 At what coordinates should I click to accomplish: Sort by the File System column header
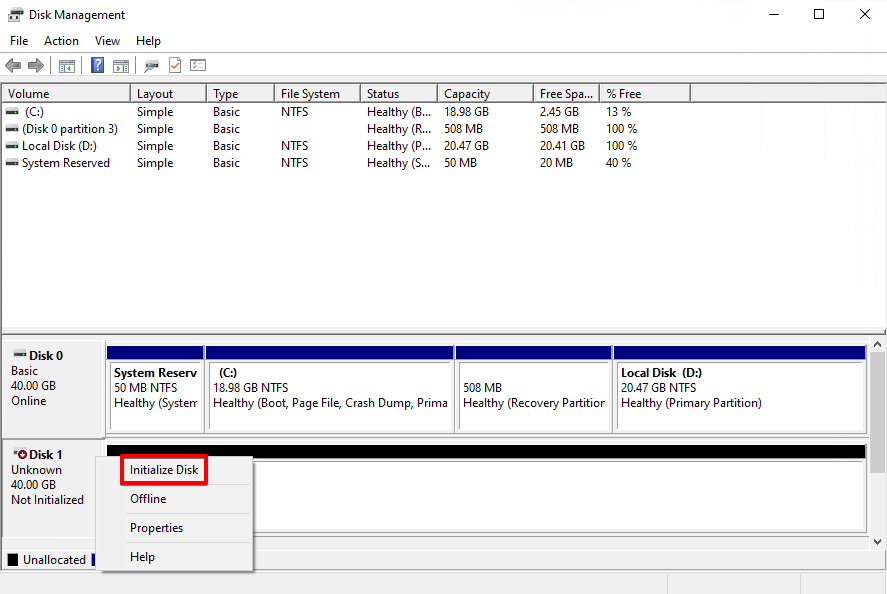(317, 93)
